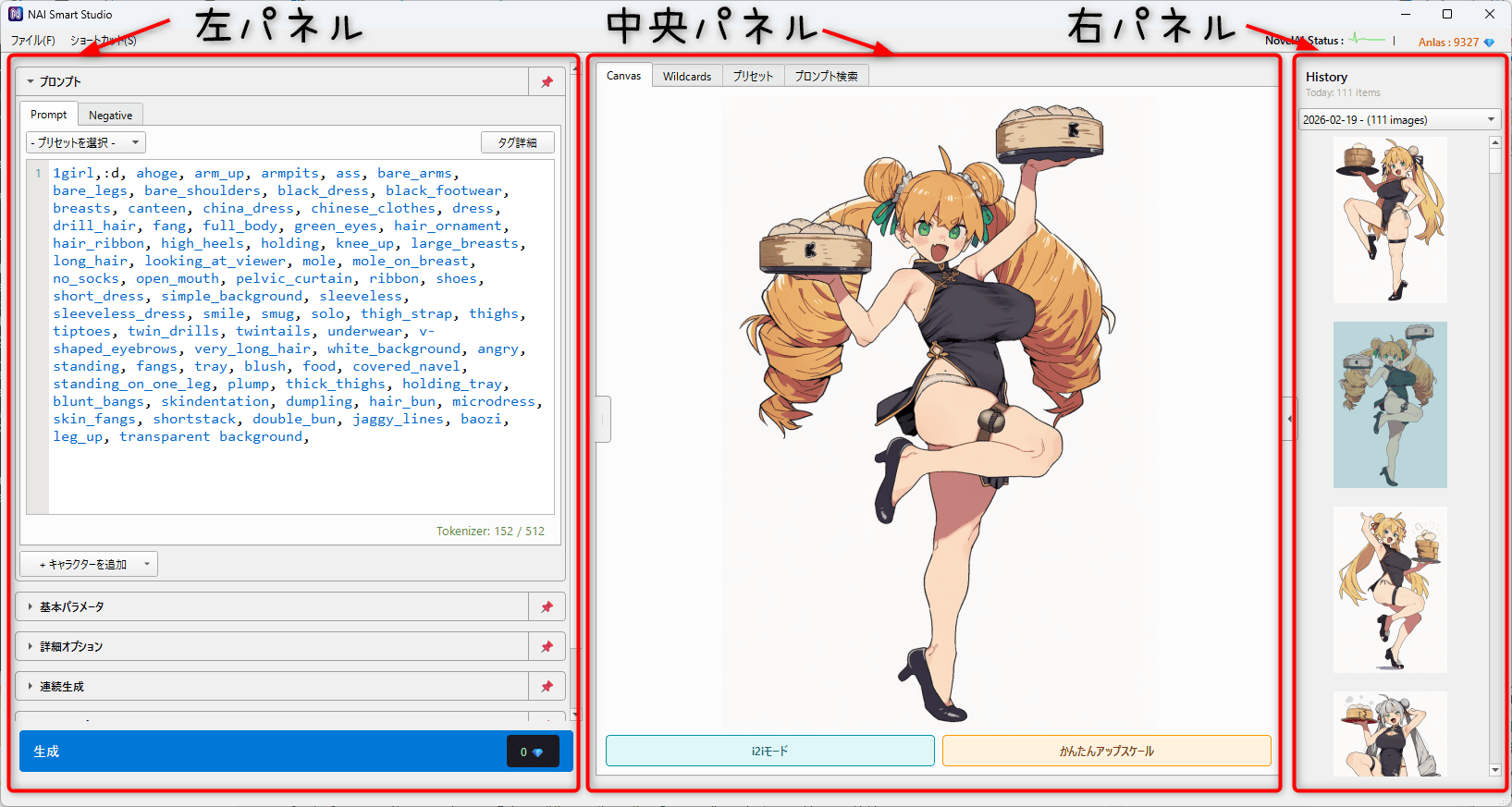
Task: Open the teal-tinted second history thumbnail
Action: 1390,405
